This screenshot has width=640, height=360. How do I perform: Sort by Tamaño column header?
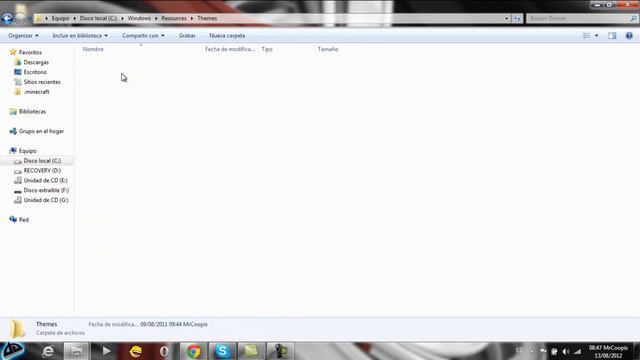click(x=328, y=49)
